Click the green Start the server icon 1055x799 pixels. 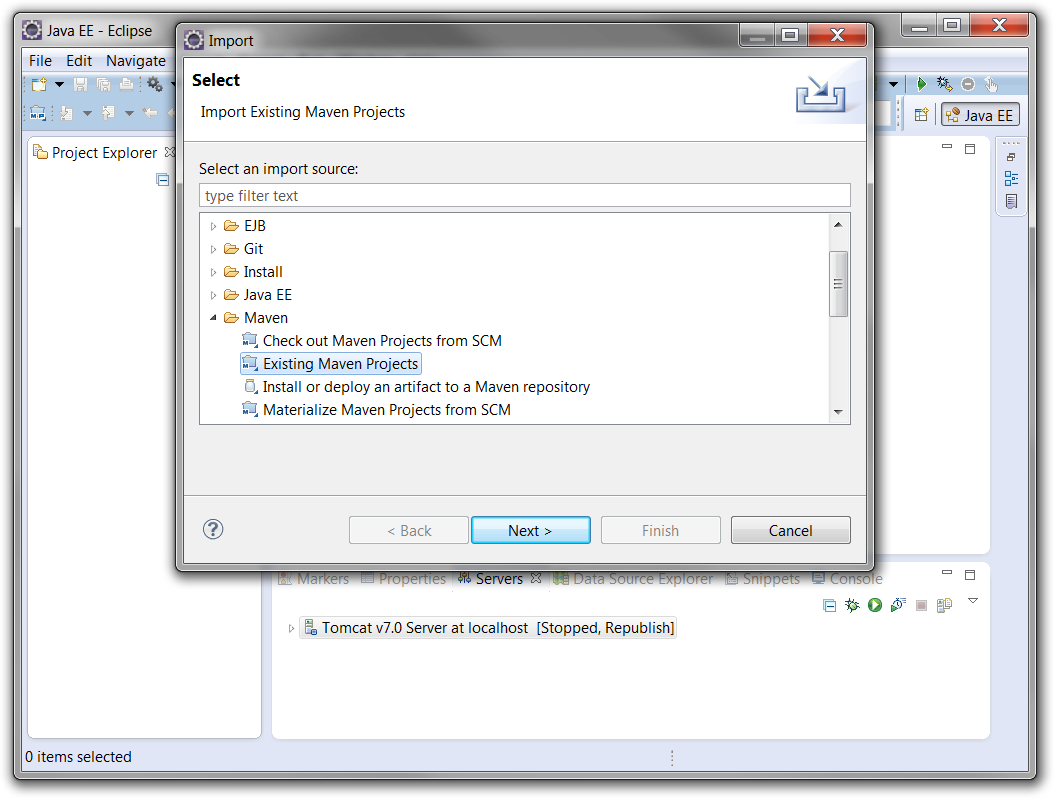875,605
